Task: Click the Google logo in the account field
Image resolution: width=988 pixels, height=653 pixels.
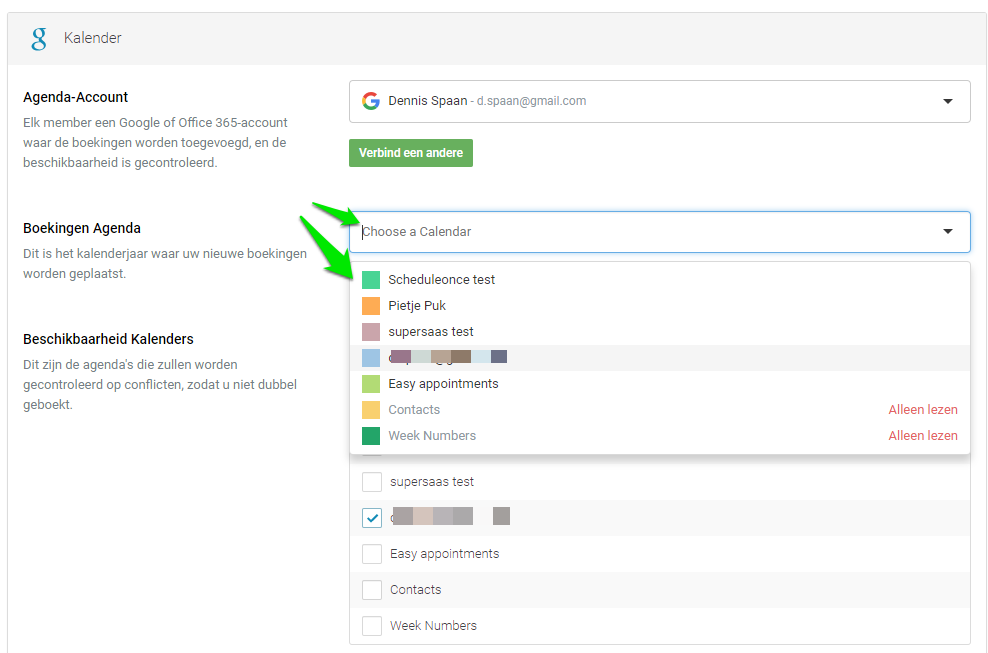Action: click(x=371, y=101)
